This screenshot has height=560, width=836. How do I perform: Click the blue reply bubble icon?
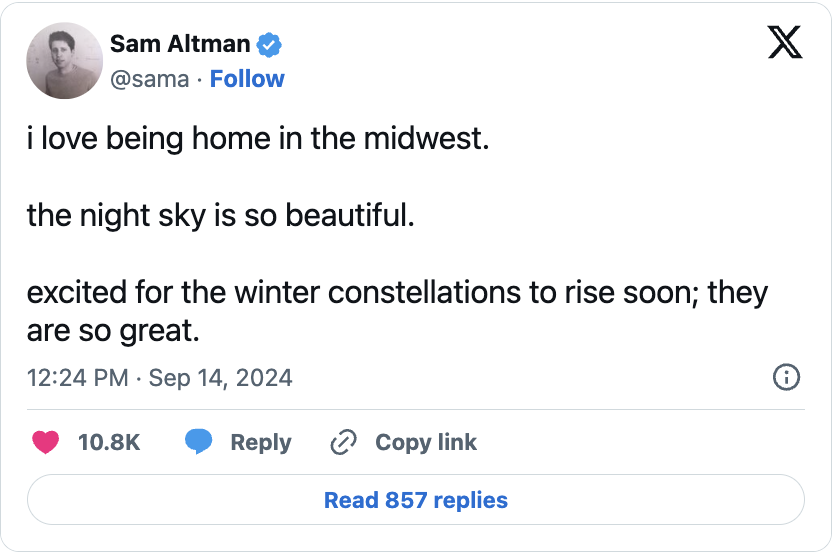click(199, 442)
